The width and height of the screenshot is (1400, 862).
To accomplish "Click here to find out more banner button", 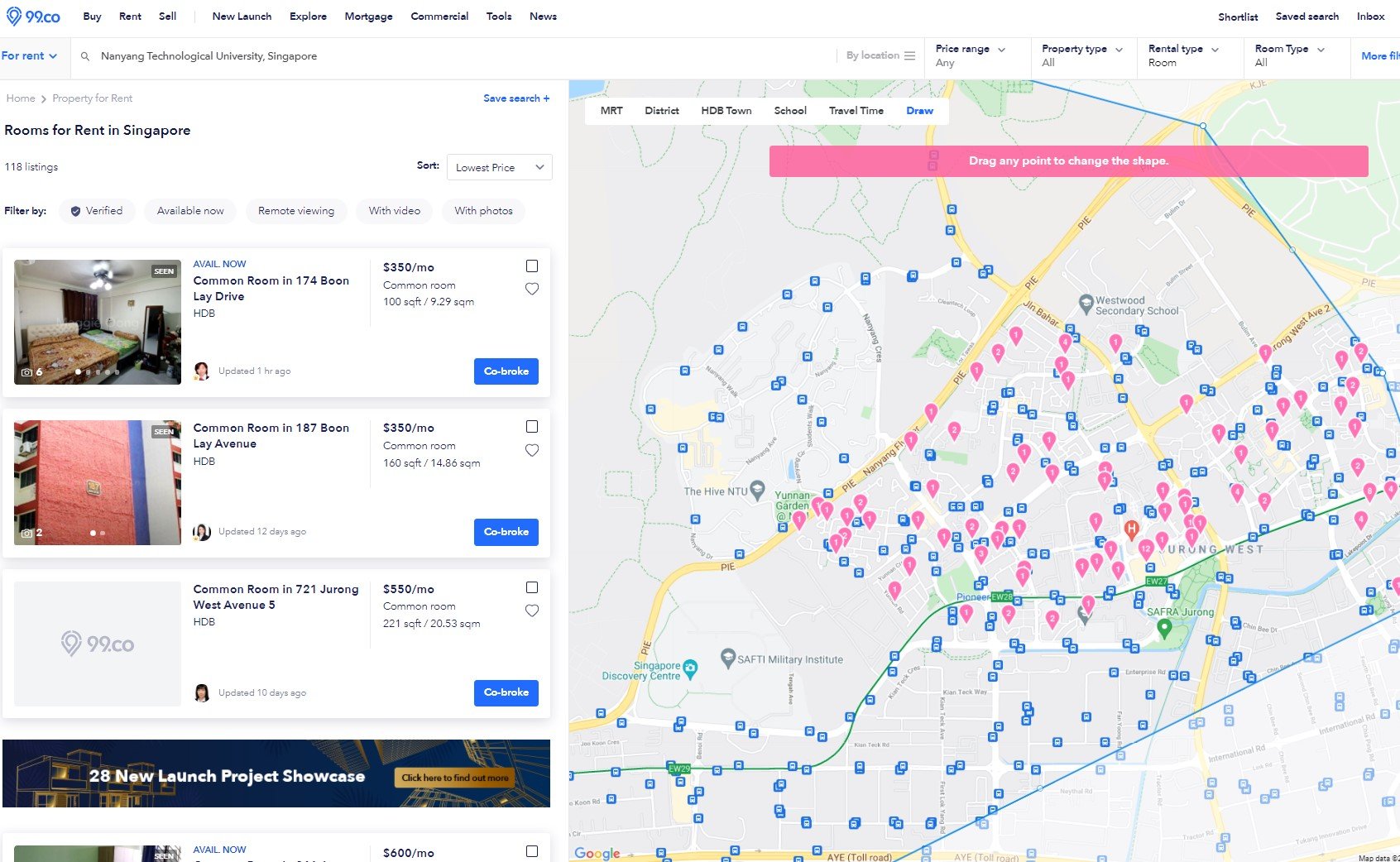I will click(455, 778).
